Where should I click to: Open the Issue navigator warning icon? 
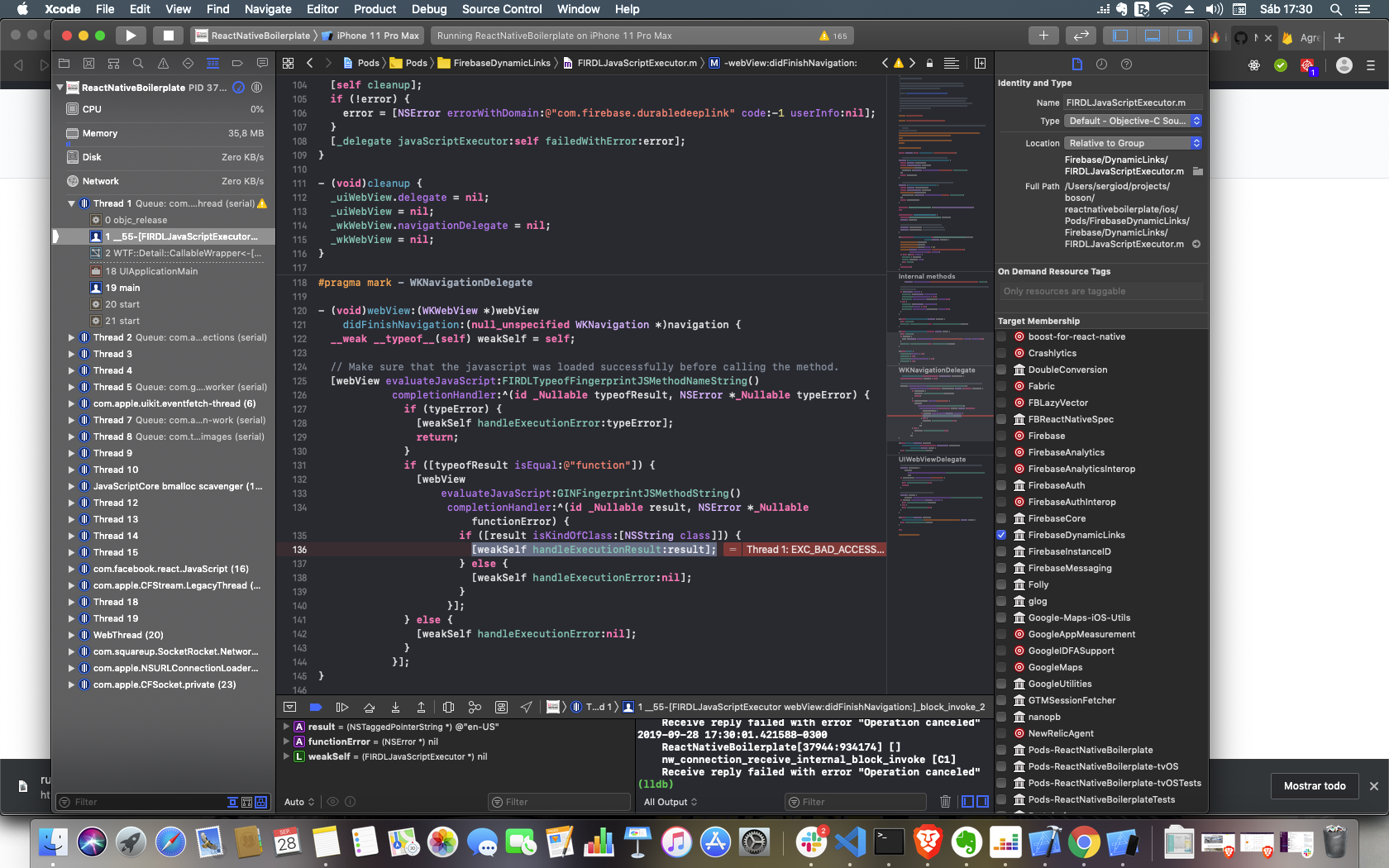coord(163,64)
